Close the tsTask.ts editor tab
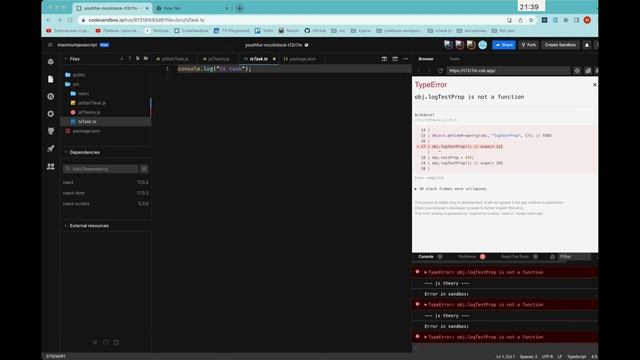The width and height of the screenshot is (640, 360). [274, 59]
